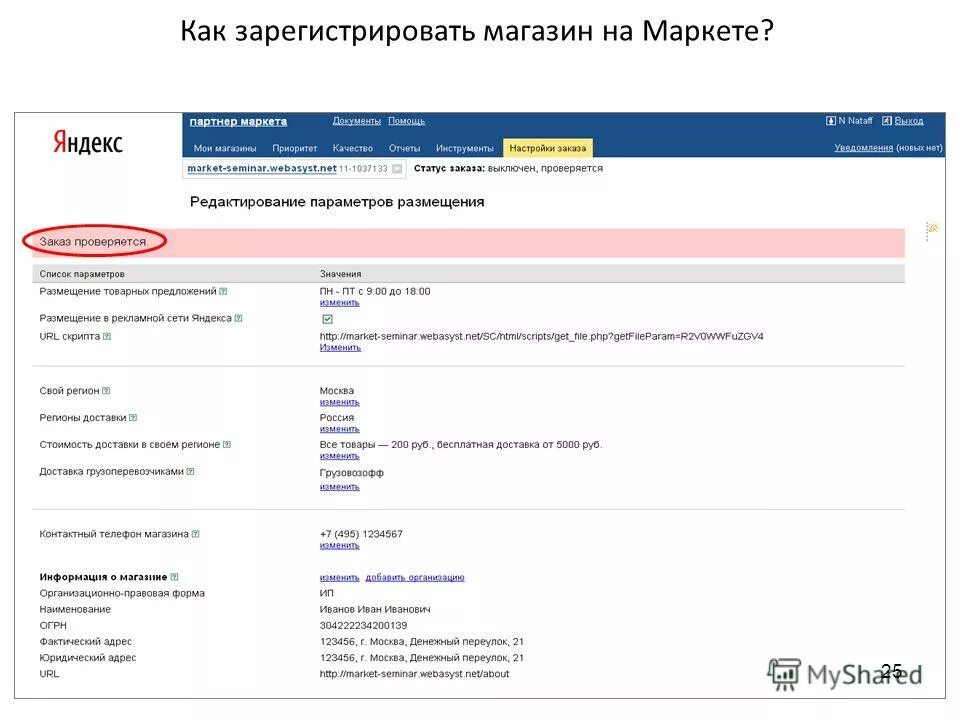Open the партнер маркета link
The image size is (960, 720).
238,121
